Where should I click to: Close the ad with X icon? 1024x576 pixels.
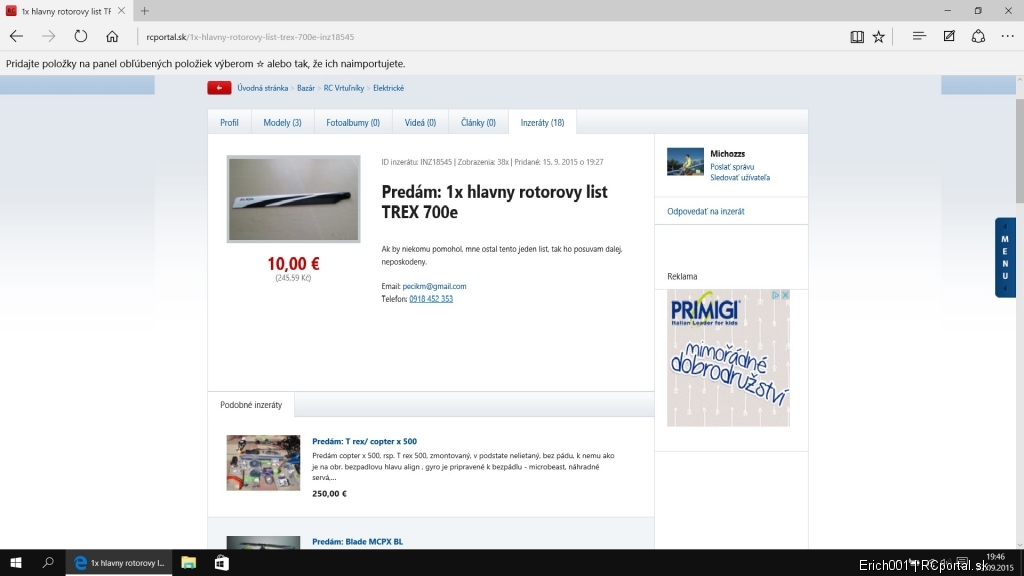coord(786,295)
